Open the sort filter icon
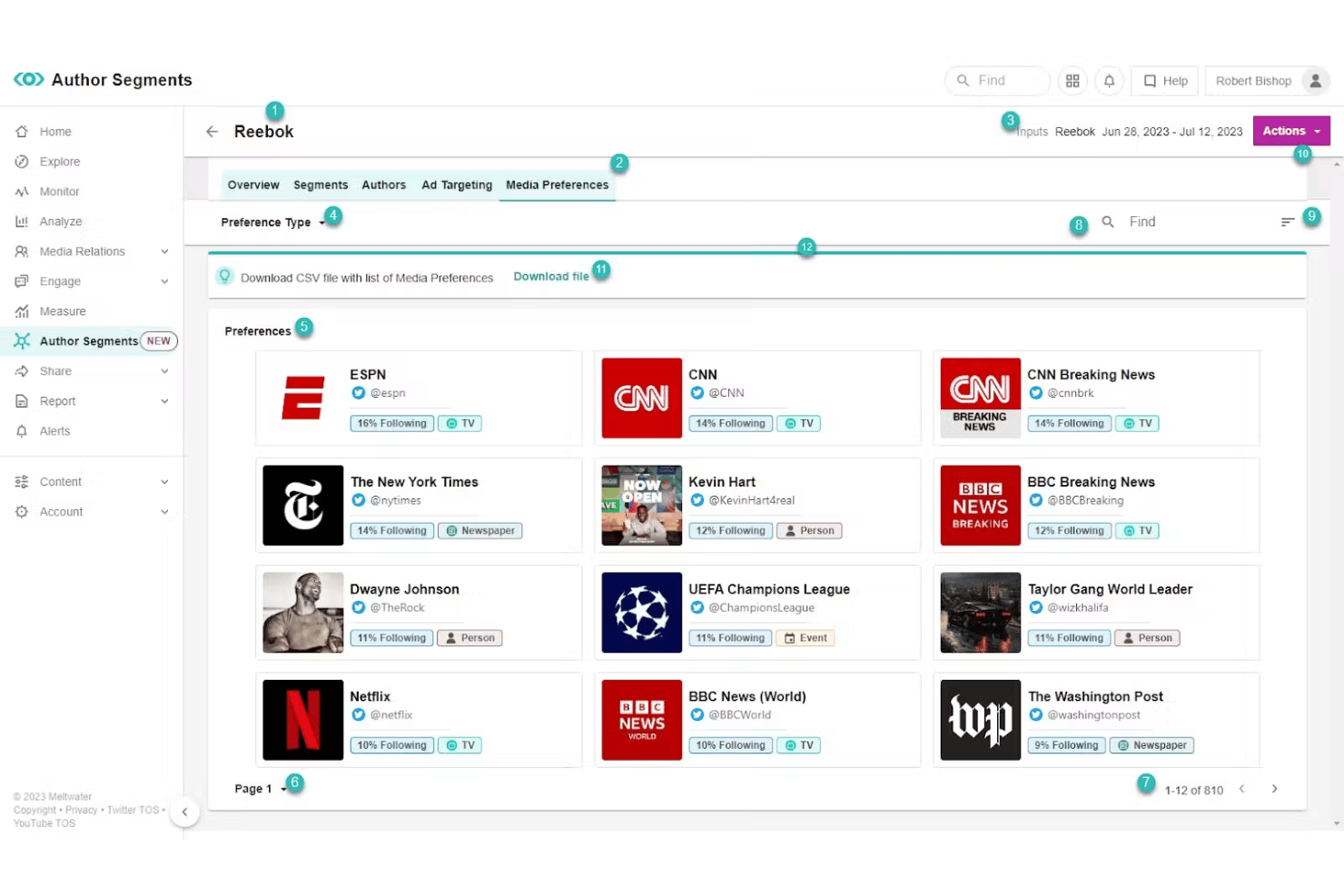 tap(1287, 222)
